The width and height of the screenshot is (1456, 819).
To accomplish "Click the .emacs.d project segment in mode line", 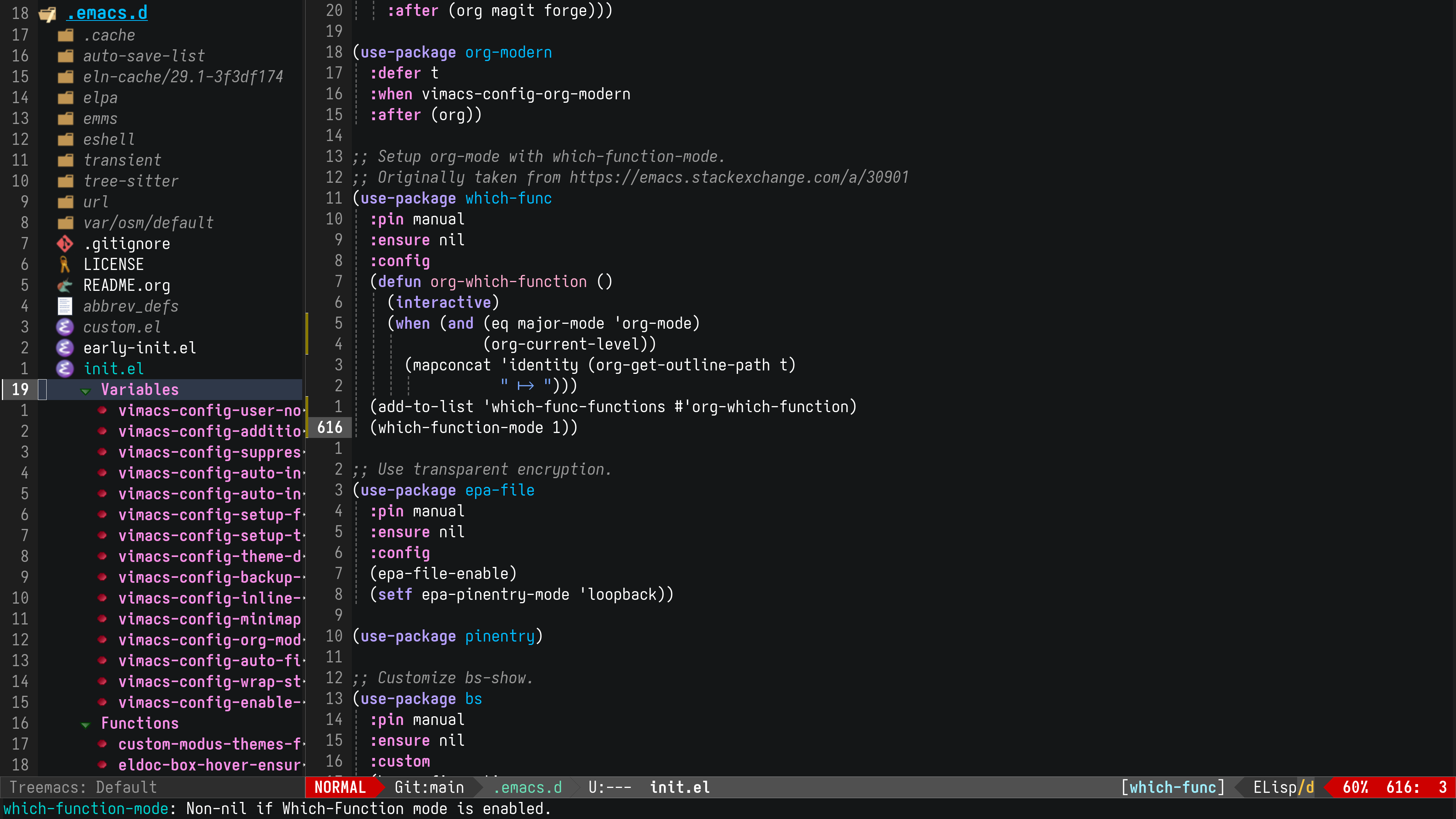I will click(527, 788).
